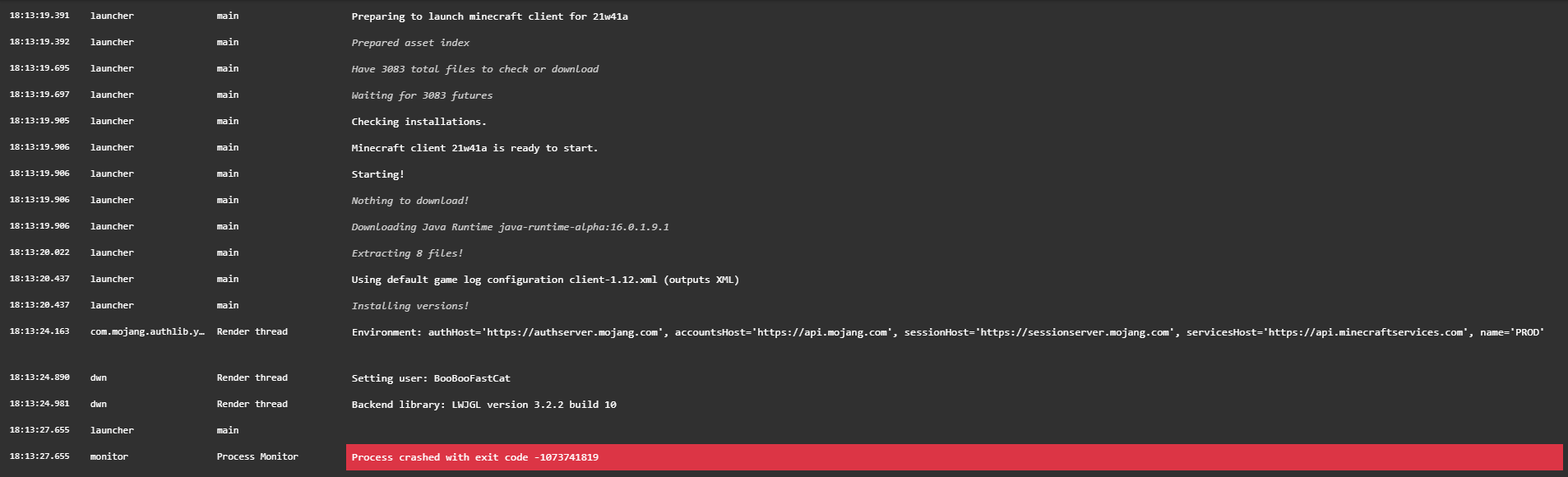
Task: Click the red 'Process crashed with exit code' row
Action: pos(954,457)
